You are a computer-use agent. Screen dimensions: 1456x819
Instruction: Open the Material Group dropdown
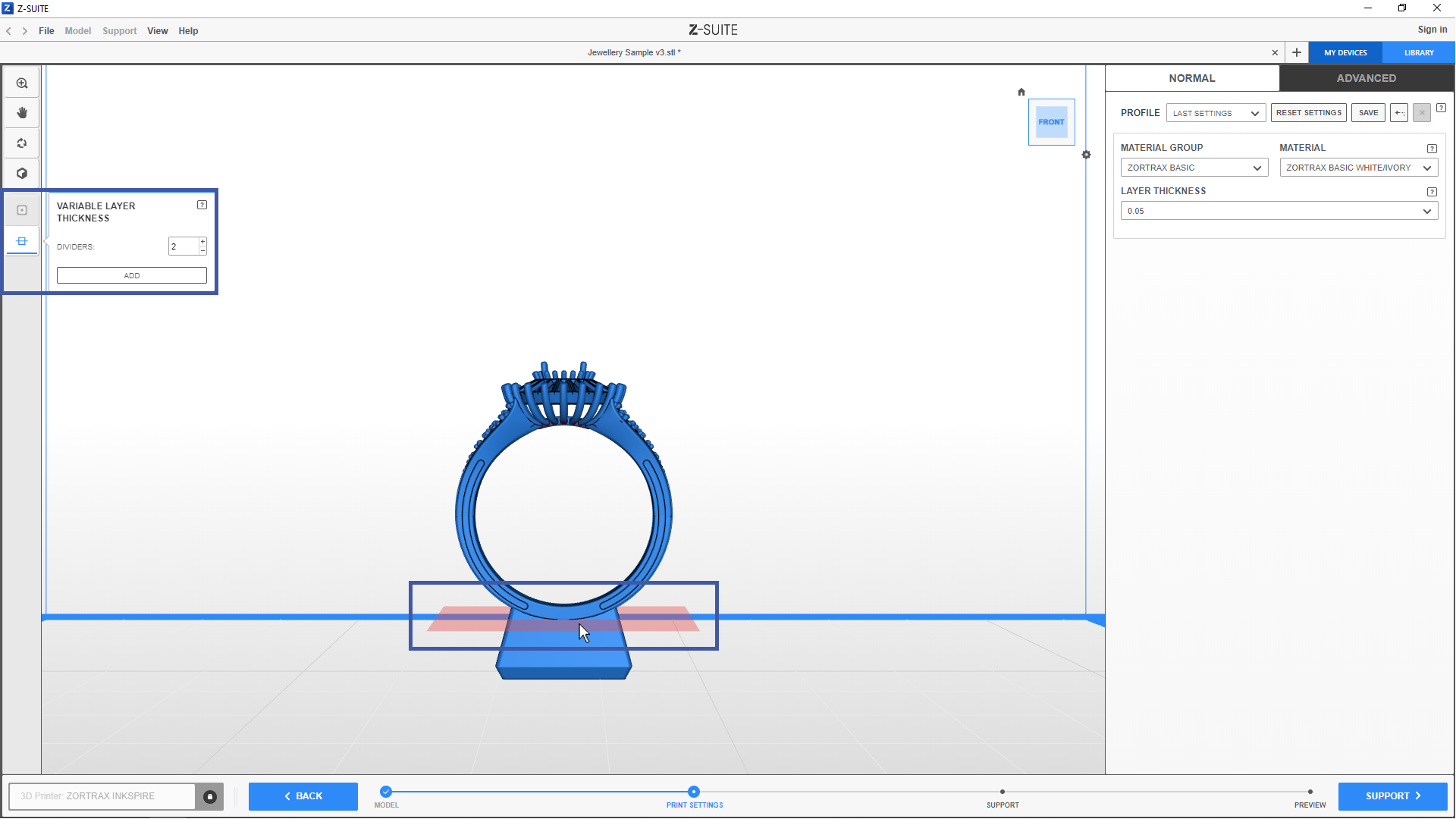1194,168
